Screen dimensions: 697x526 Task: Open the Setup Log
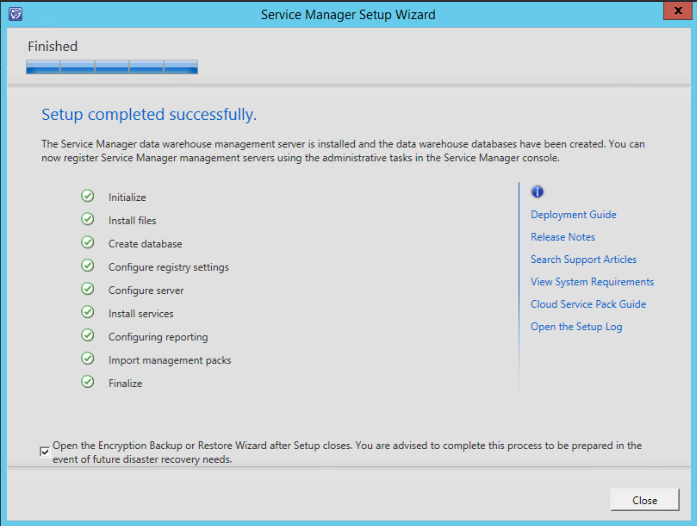click(x=576, y=327)
